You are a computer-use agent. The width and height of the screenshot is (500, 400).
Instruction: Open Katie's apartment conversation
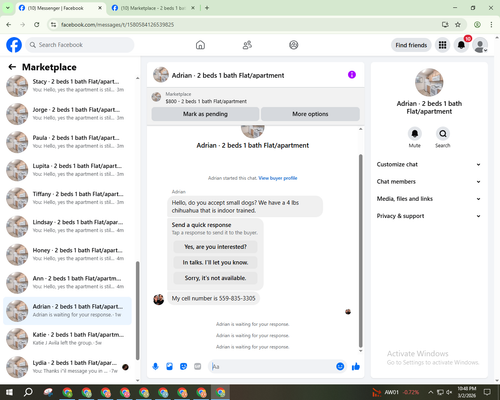67,339
